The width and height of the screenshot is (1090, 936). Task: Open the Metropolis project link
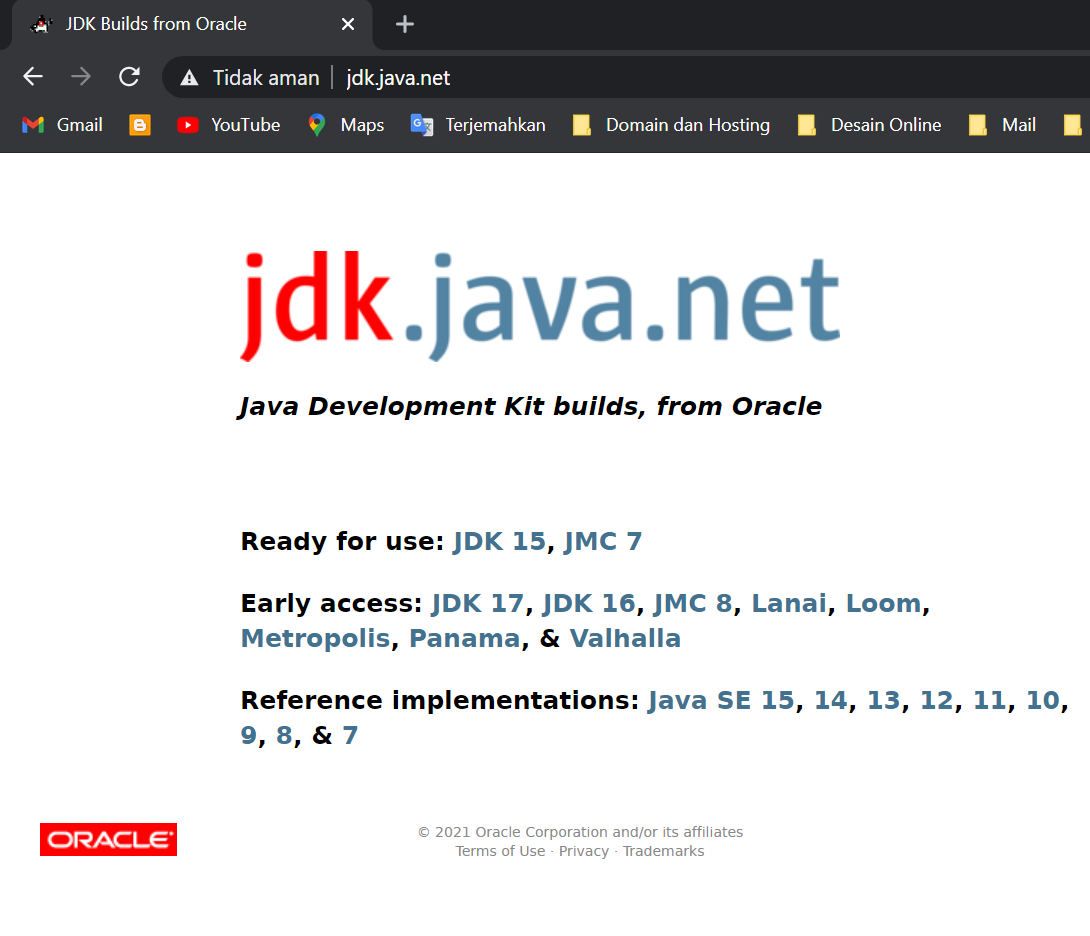[x=316, y=638]
